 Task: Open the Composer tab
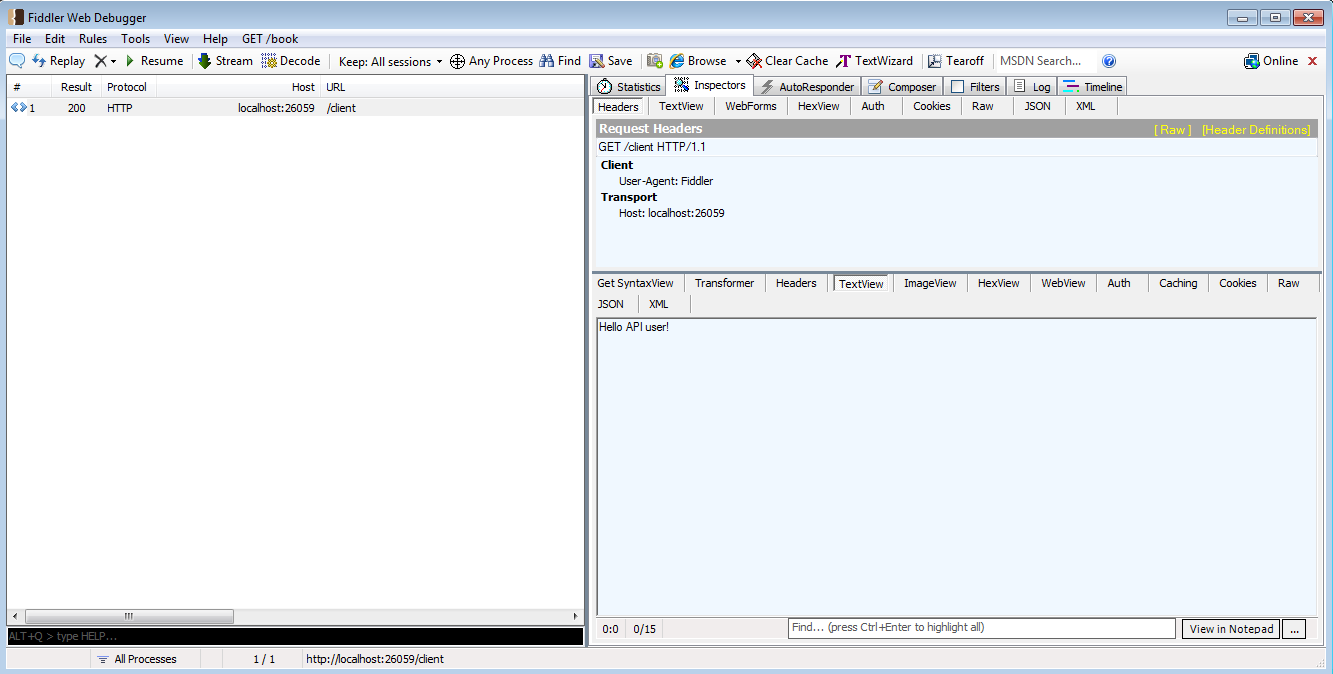pyautogui.click(x=902, y=86)
